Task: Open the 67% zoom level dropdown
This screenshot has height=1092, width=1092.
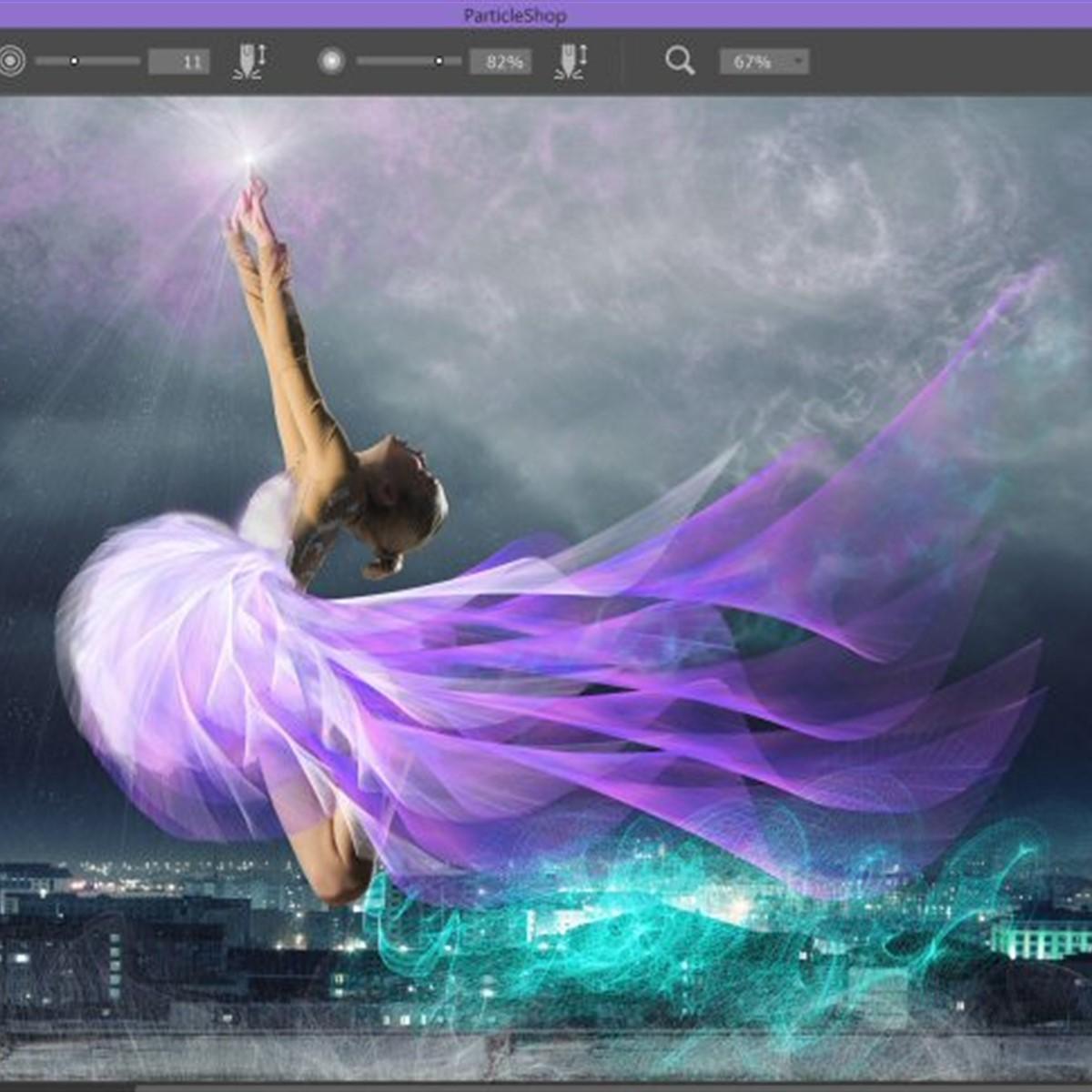Action: pyautogui.click(x=761, y=61)
